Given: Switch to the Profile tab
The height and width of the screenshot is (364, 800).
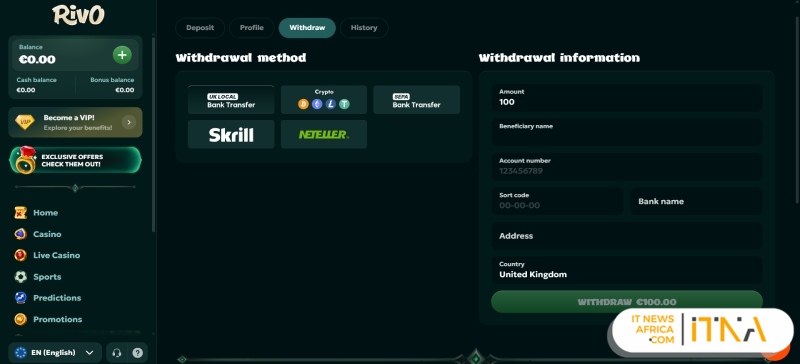Looking at the screenshot, I should [x=252, y=28].
